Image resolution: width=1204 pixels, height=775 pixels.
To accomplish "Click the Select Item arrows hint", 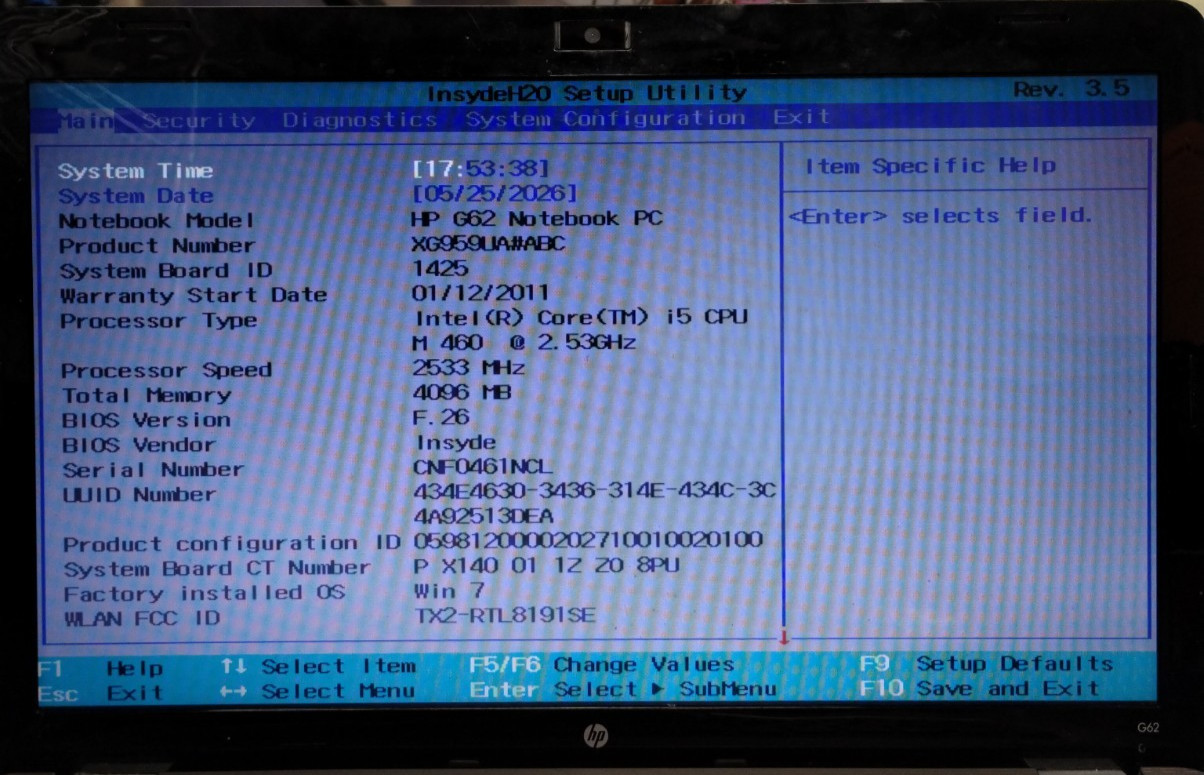I will [318, 666].
